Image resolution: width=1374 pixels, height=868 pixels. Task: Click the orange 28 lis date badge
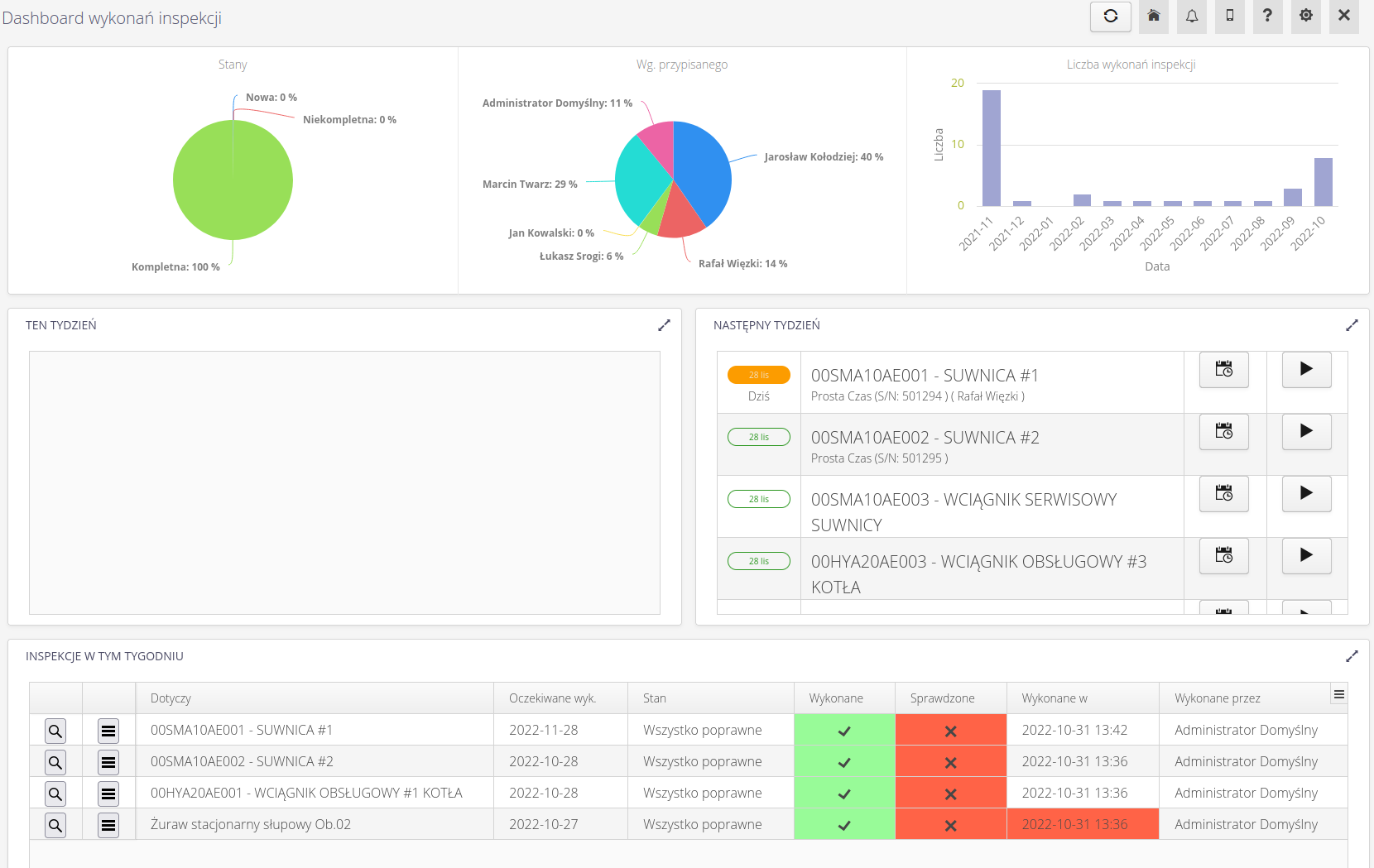tap(758, 375)
